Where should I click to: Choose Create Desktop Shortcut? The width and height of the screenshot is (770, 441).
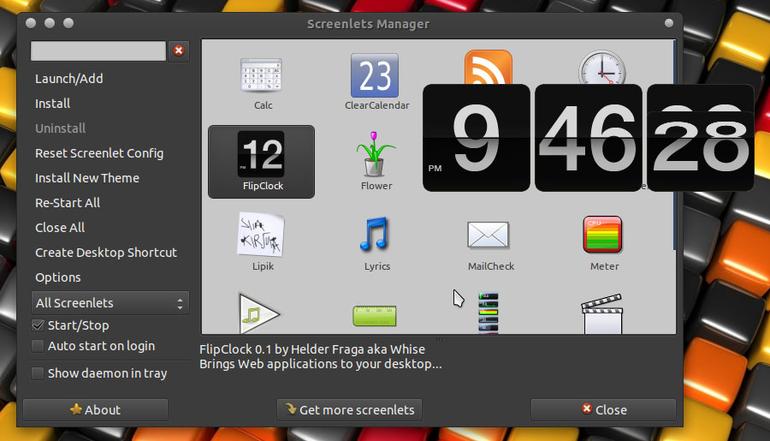pos(106,252)
